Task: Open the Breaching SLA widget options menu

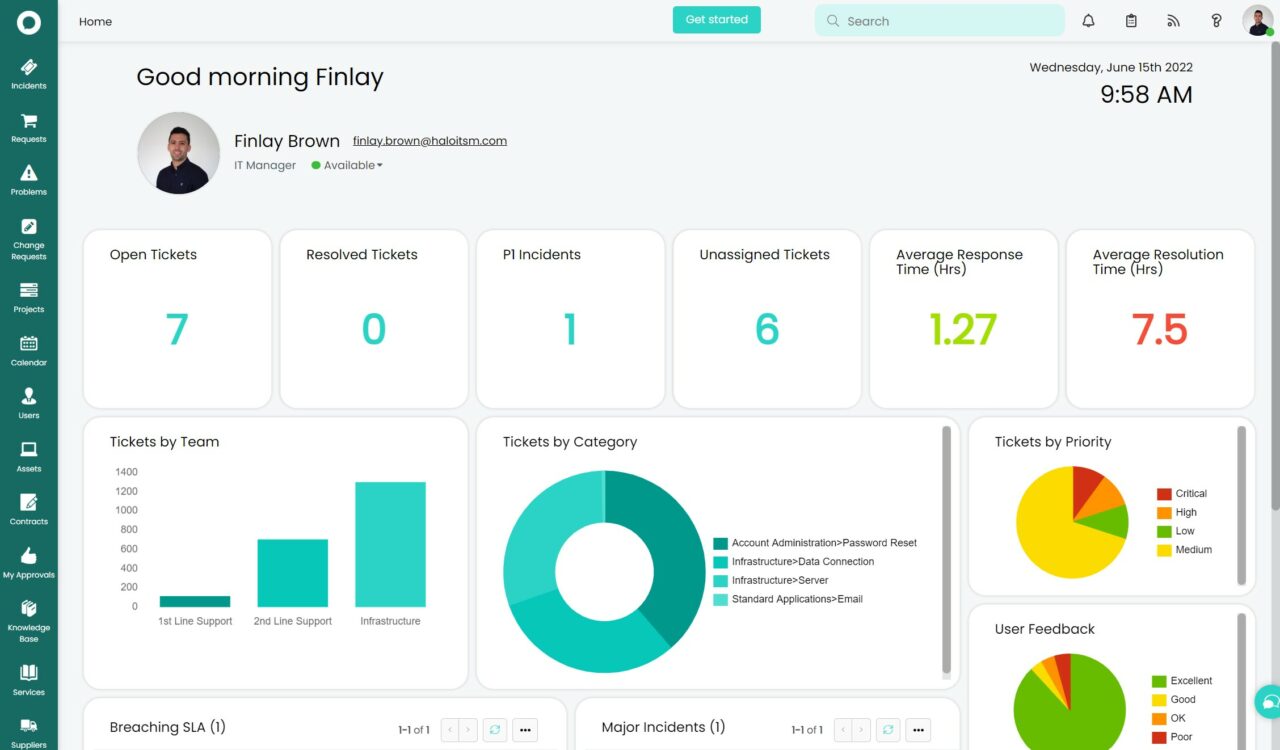Action: (525, 730)
